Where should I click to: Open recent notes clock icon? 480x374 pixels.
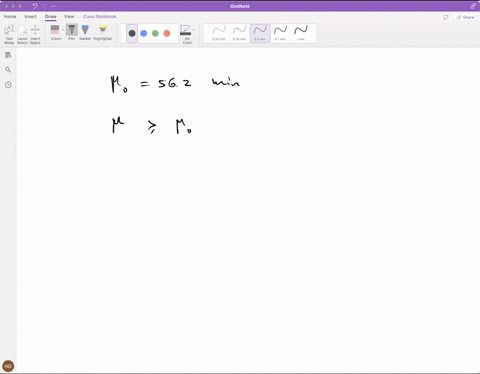pos(8,85)
